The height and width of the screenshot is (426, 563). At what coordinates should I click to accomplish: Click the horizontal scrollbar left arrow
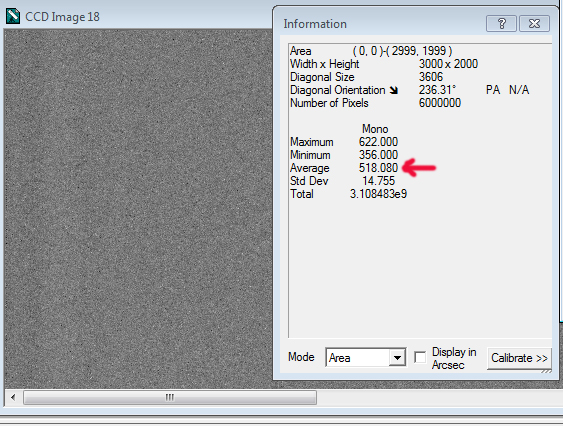[13, 397]
